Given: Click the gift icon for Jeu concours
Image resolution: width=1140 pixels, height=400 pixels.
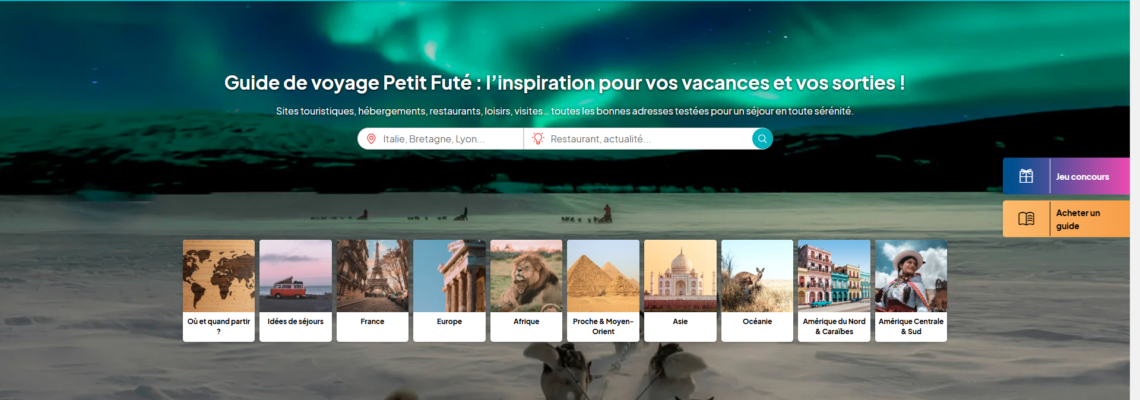Looking at the screenshot, I should coord(1026,176).
